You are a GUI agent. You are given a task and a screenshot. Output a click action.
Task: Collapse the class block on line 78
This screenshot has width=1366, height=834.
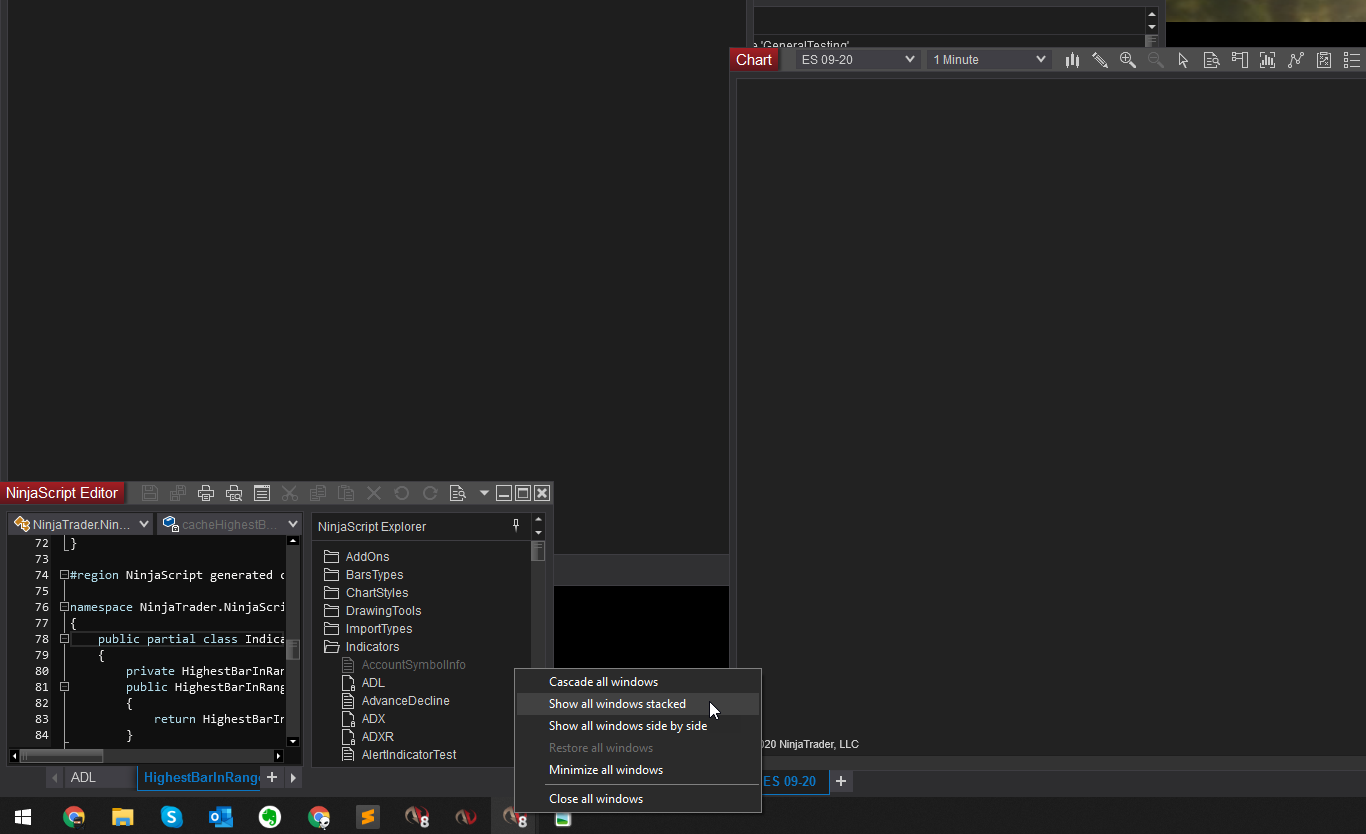point(64,639)
